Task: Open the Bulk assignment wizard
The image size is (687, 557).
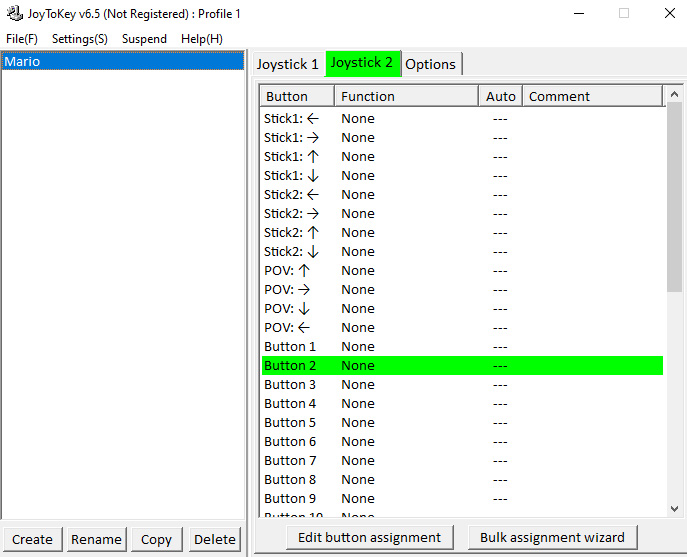Action: [x=552, y=537]
